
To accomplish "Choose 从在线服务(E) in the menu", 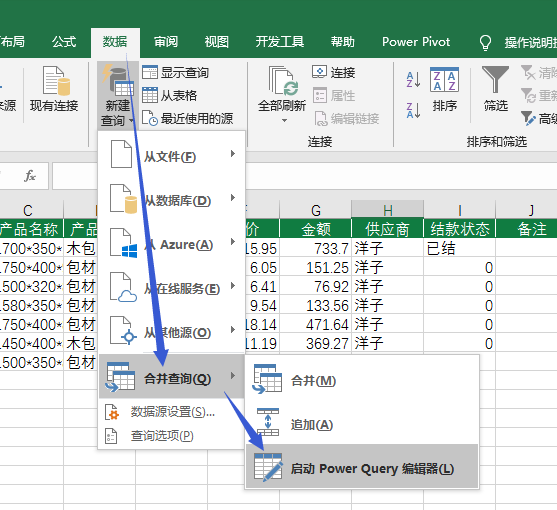I will (172, 286).
